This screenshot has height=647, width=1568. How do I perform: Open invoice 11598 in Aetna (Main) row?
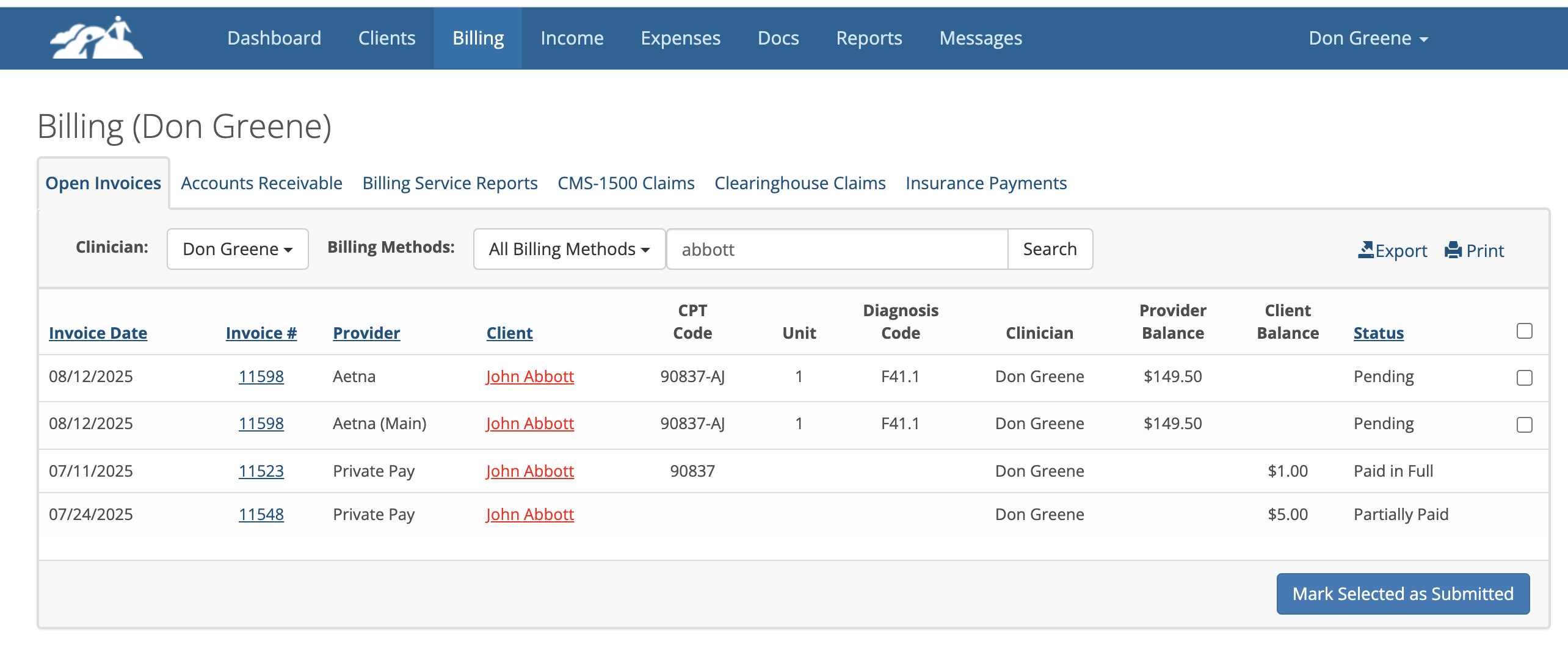coord(261,424)
